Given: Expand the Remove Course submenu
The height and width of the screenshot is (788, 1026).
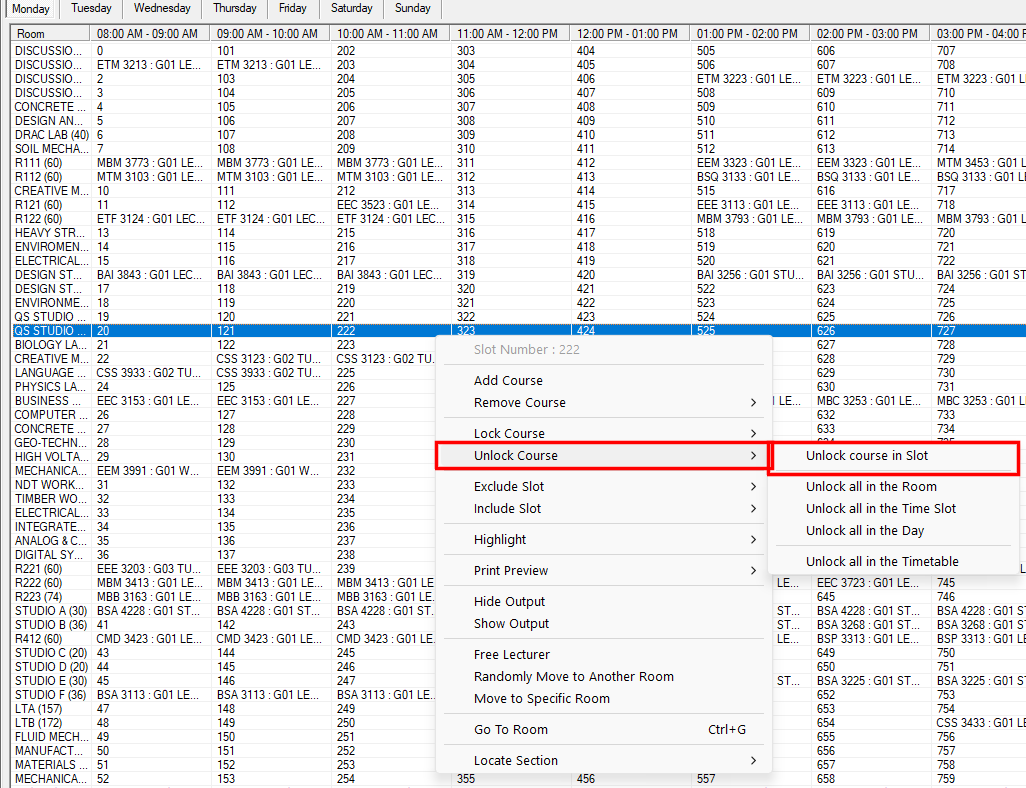Looking at the screenshot, I should point(603,403).
